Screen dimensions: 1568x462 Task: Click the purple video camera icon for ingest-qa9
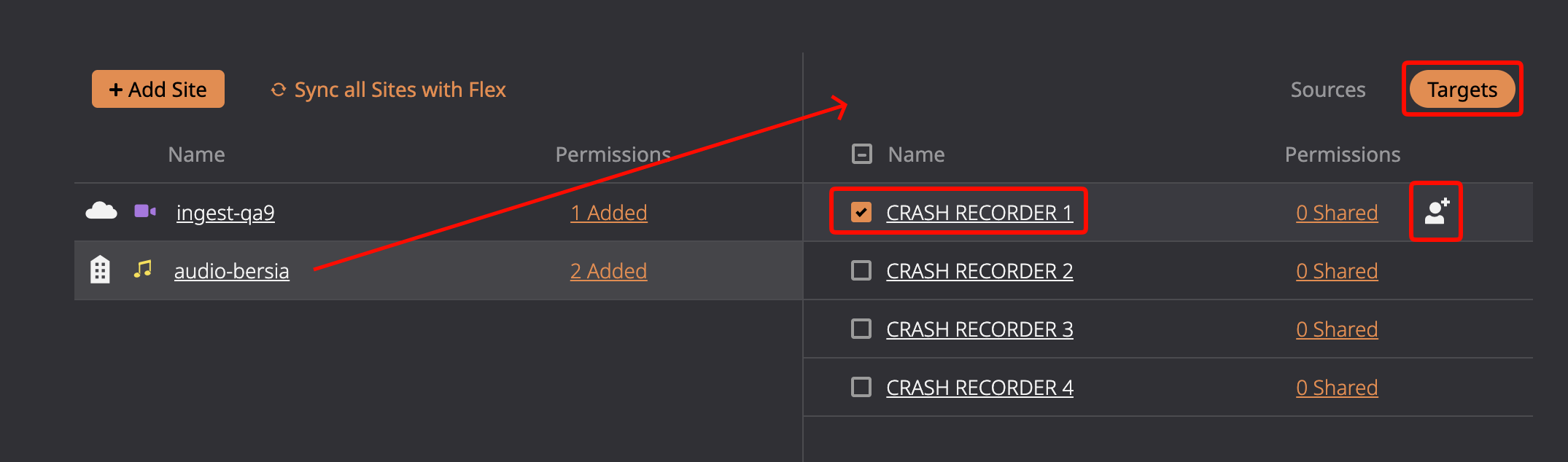coord(145,211)
